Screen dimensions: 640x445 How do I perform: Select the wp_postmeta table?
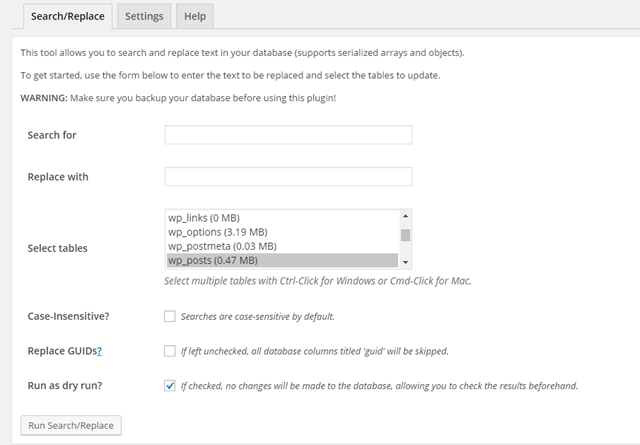pos(282,246)
